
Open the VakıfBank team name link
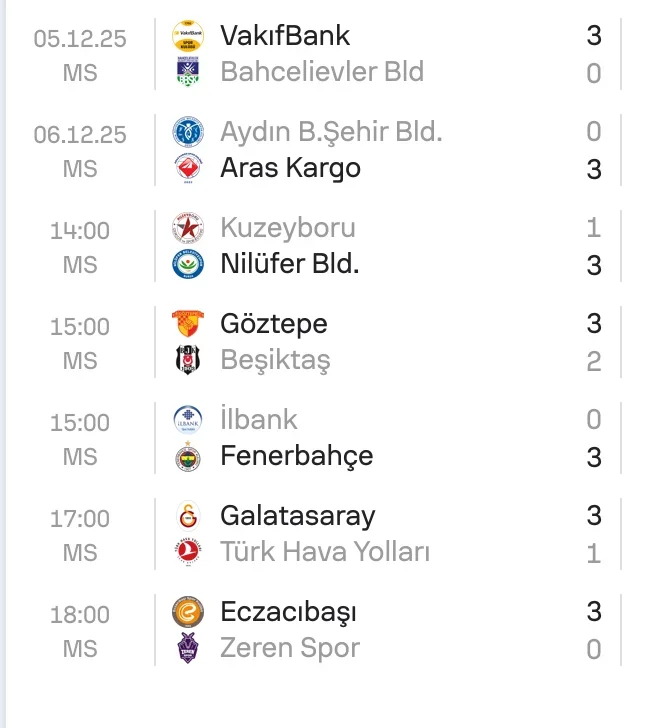(285, 36)
